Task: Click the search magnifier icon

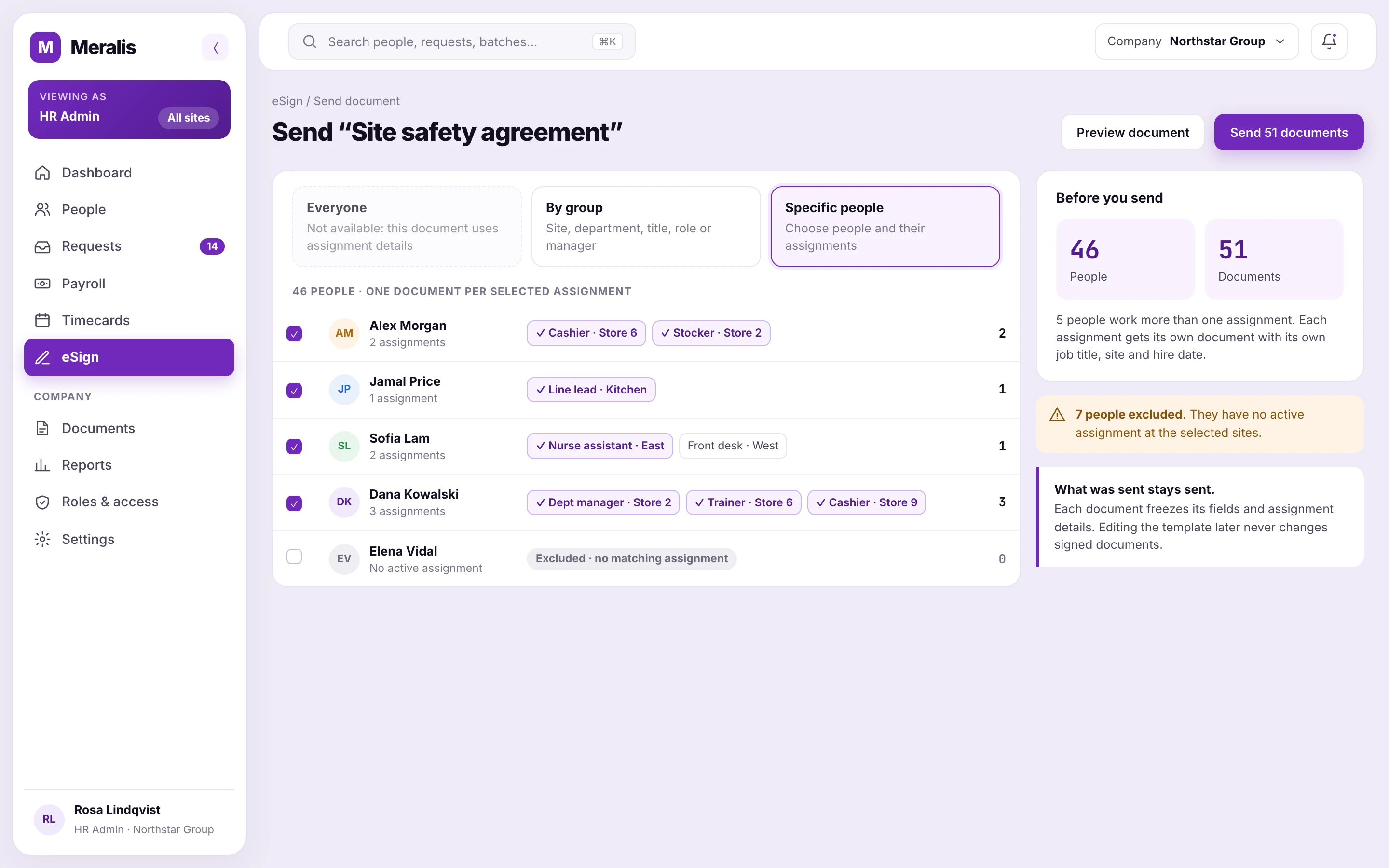Action: 309,41
